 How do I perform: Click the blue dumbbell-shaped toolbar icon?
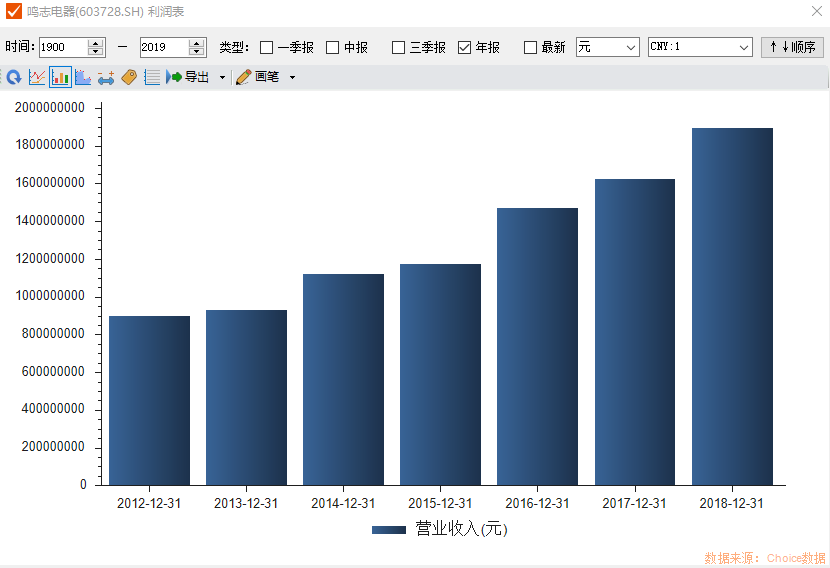[106, 77]
